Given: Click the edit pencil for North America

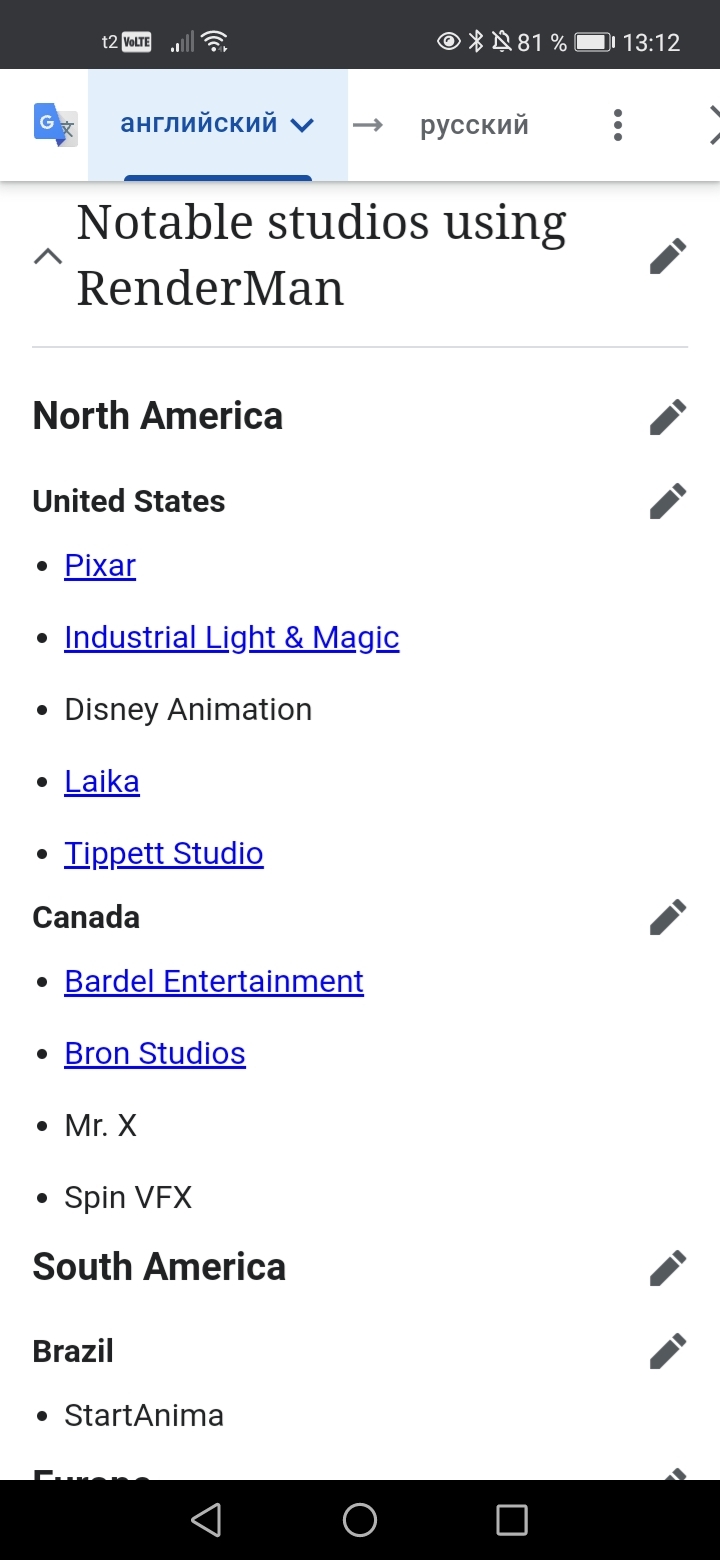Looking at the screenshot, I should coord(667,417).
